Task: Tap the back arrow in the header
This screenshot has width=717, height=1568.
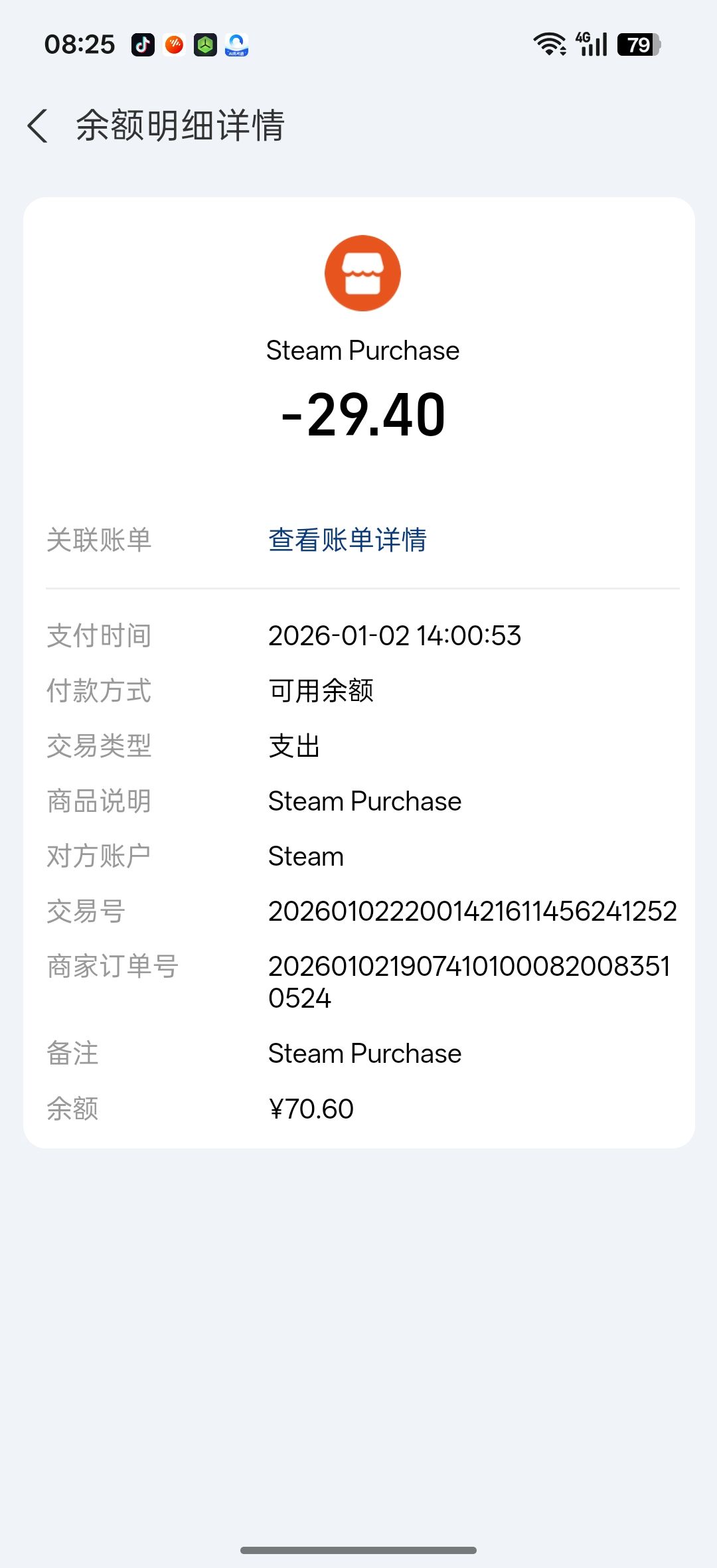Action: click(38, 126)
